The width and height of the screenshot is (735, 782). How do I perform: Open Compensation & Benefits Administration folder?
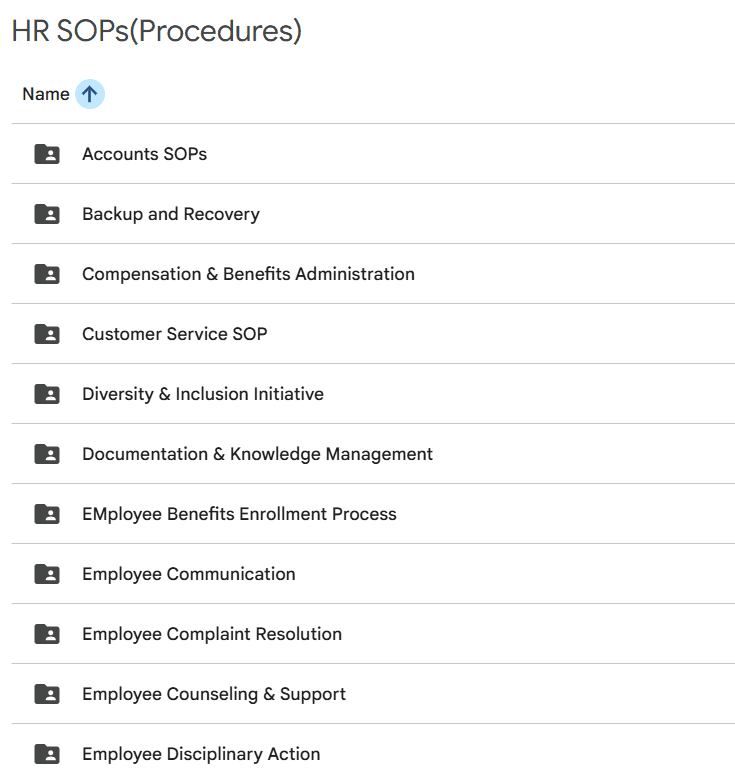click(x=248, y=274)
